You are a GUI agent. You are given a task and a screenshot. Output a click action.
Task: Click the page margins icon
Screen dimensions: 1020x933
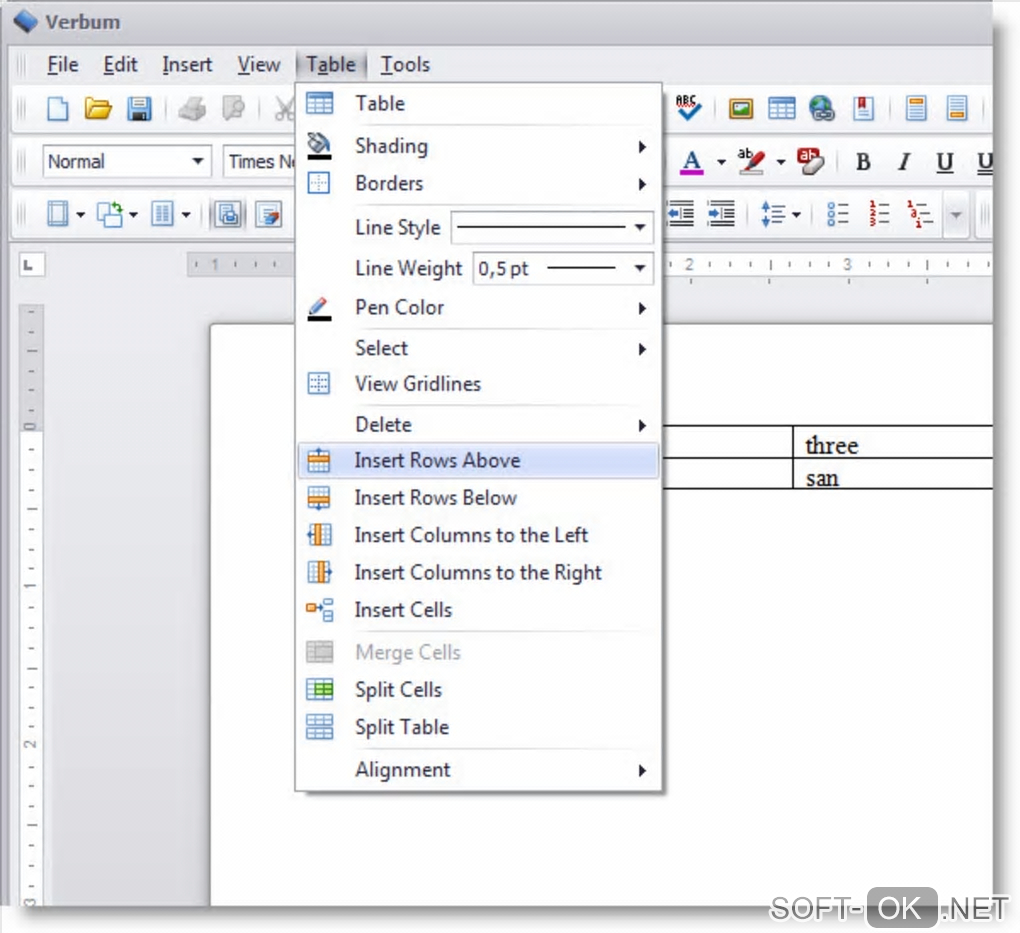click(57, 213)
